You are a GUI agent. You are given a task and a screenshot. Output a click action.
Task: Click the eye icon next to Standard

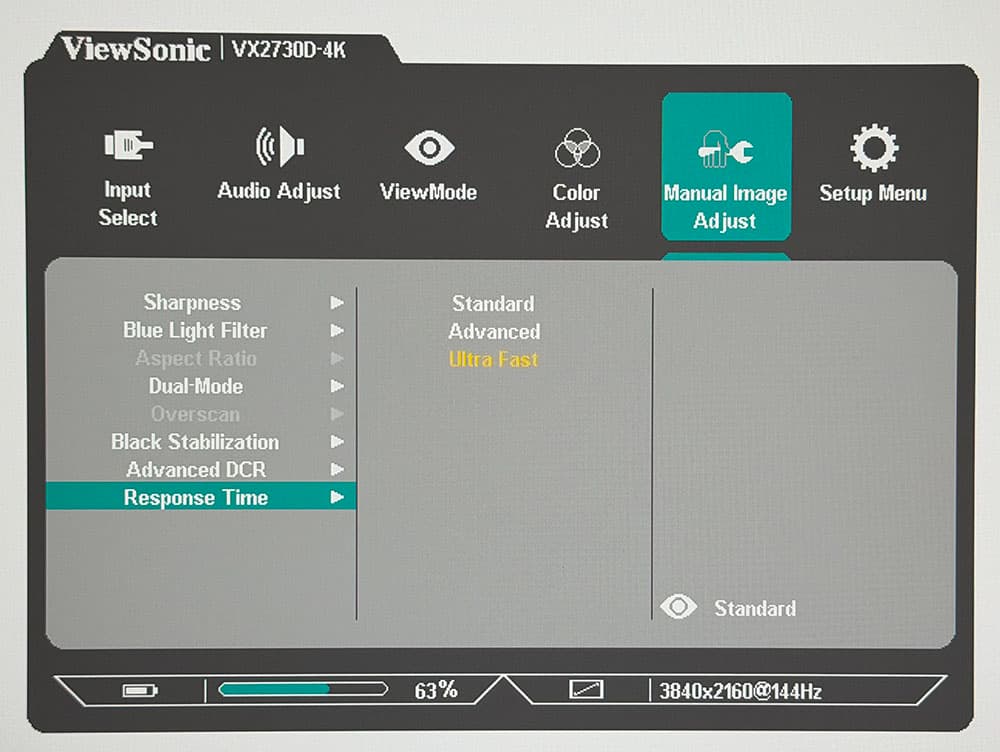click(x=679, y=607)
